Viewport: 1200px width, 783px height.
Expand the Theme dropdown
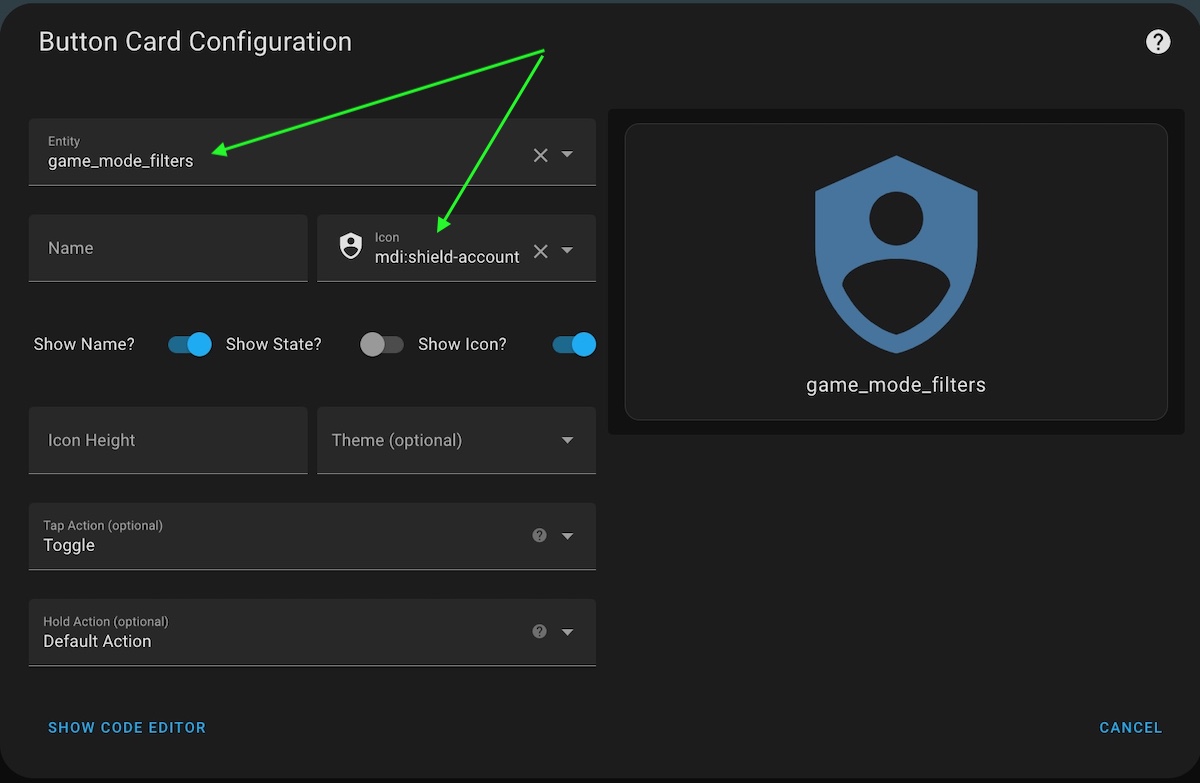point(567,440)
